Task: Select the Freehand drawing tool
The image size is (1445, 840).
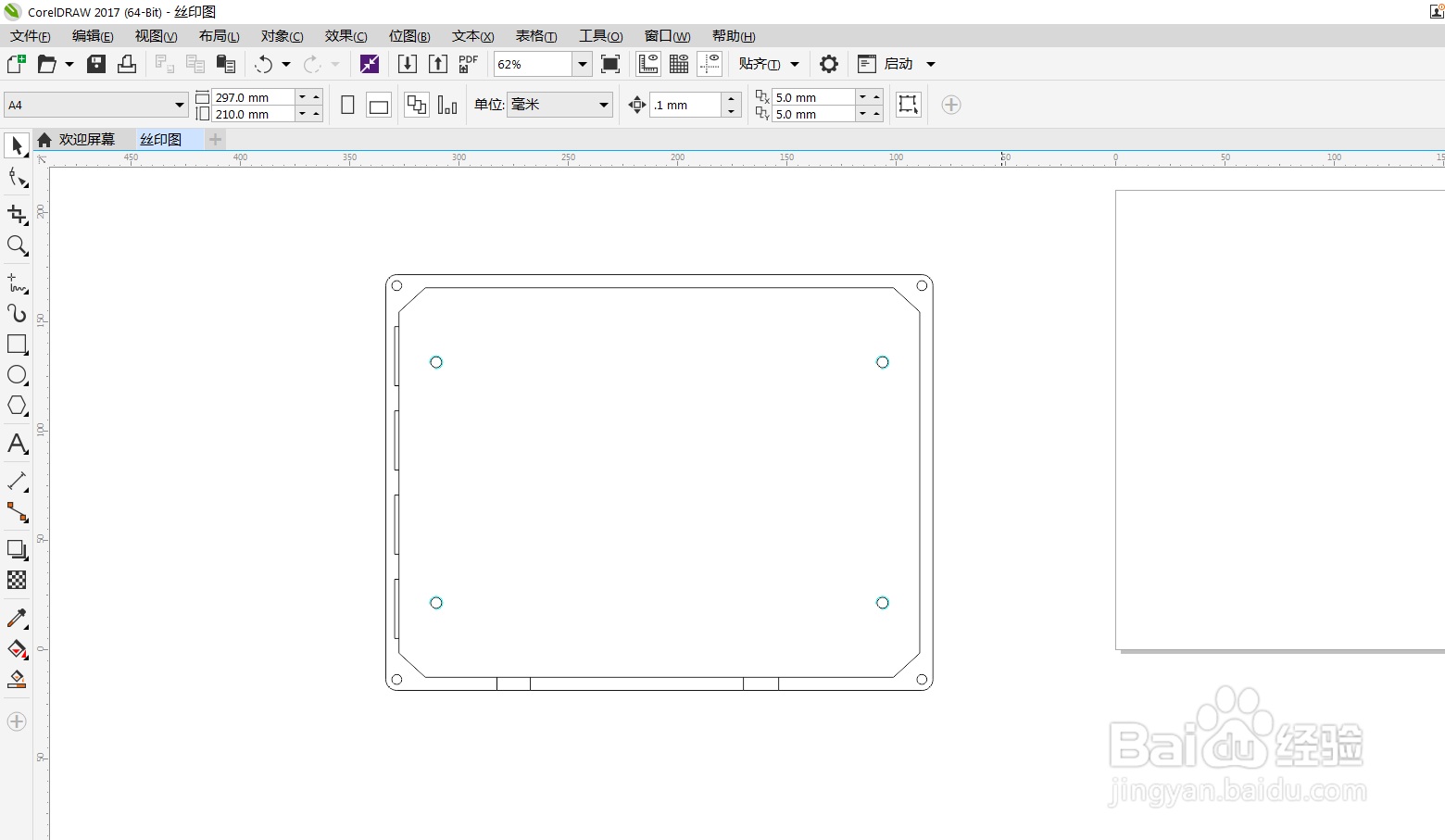Action: [x=17, y=282]
